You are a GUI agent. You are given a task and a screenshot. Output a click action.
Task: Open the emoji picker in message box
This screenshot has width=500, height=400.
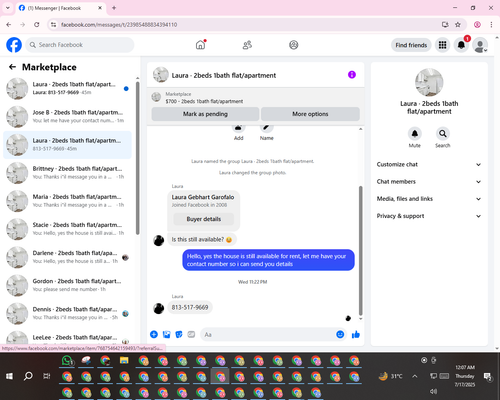point(340,334)
